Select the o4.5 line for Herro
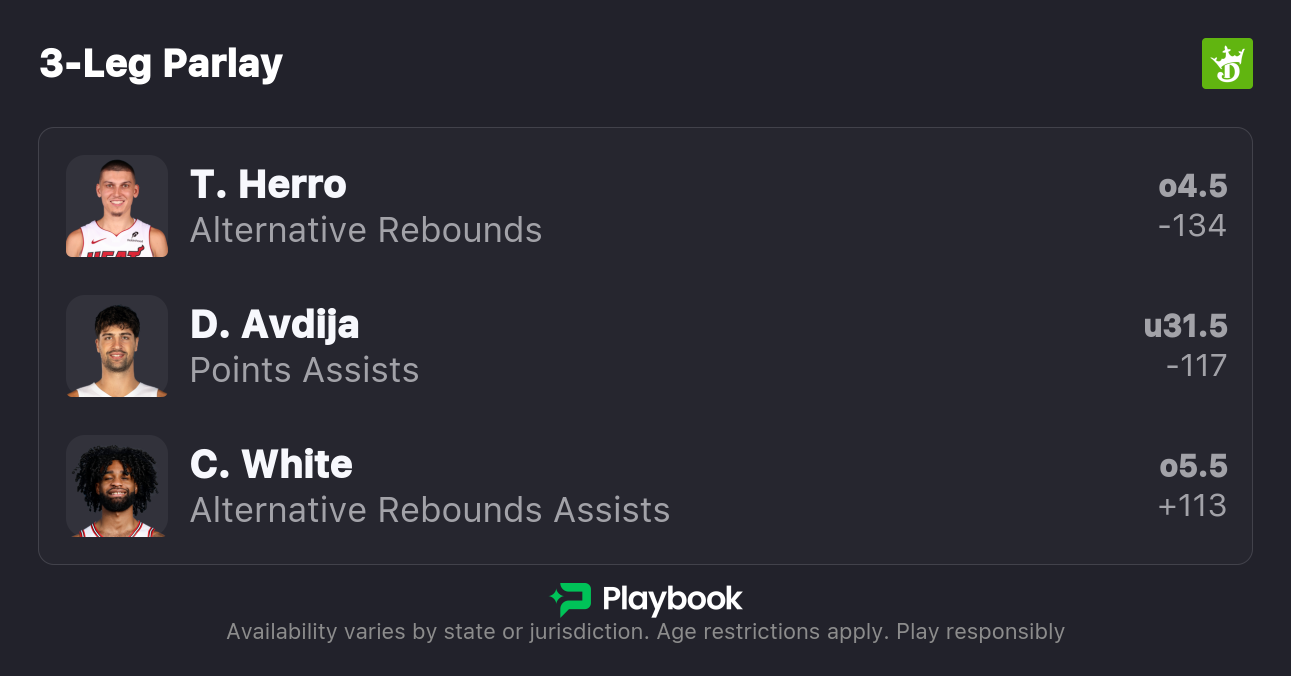Image resolution: width=1291 pixels, height=676 pixels. click(1192, 187)
